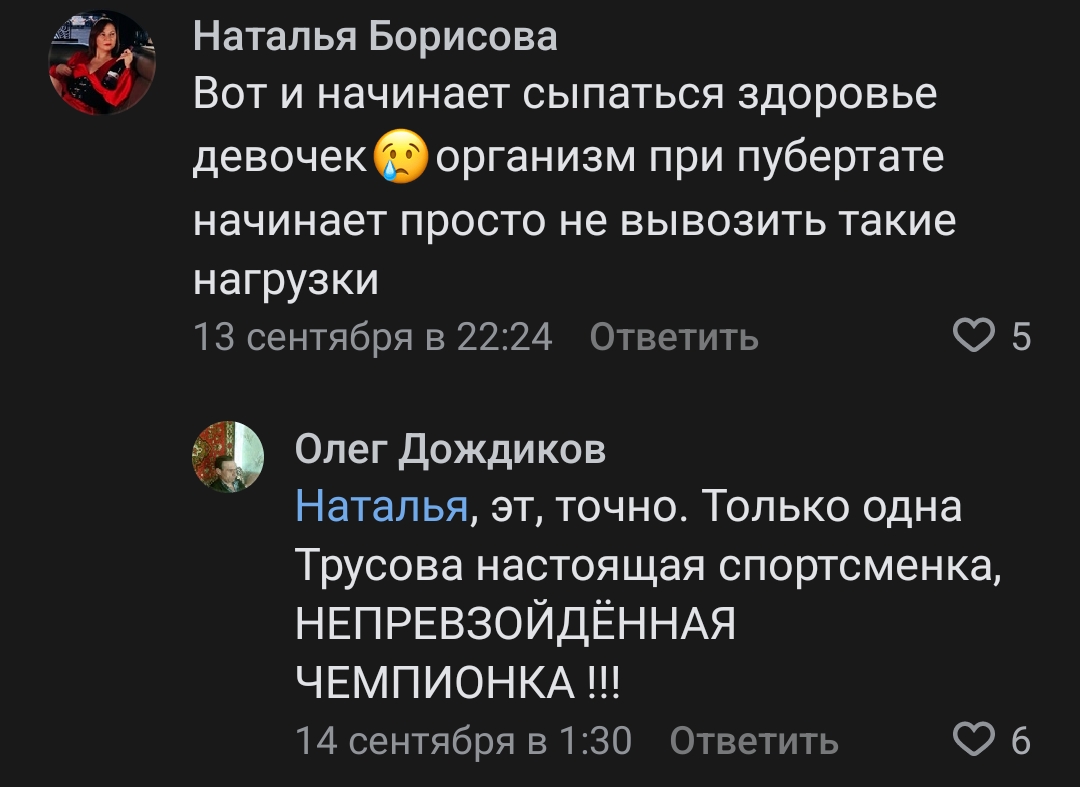Click the blue Наталья mention link
Screen dimensions: 1080x787
click(x=382, y=508)
